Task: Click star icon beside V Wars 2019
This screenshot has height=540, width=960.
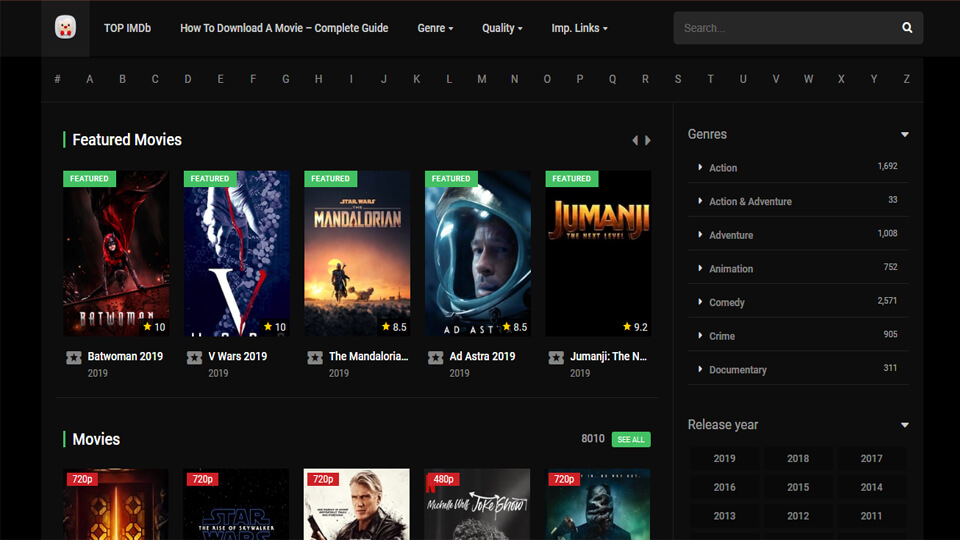Action: 194,357
